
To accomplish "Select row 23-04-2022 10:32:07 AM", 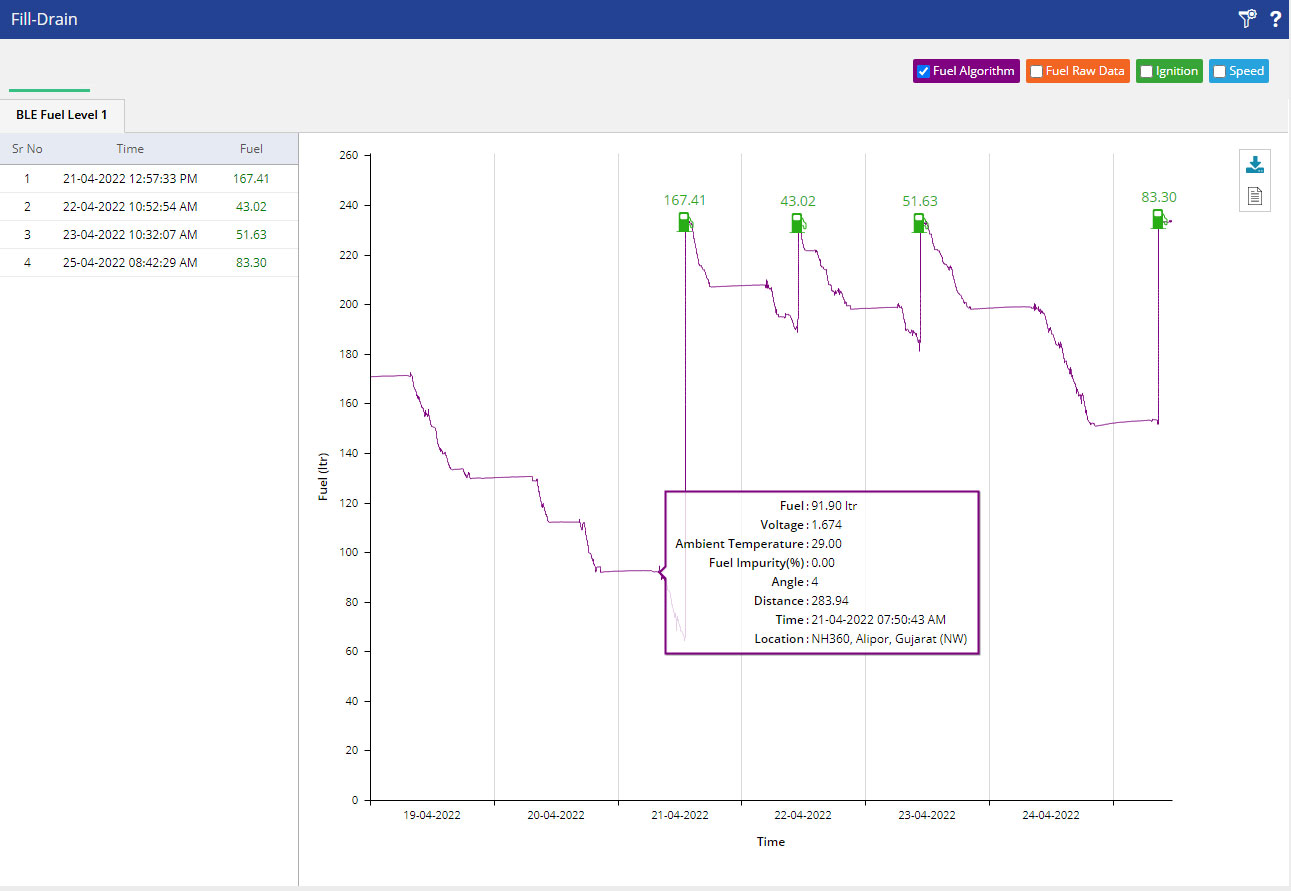I will coord(149,234).
